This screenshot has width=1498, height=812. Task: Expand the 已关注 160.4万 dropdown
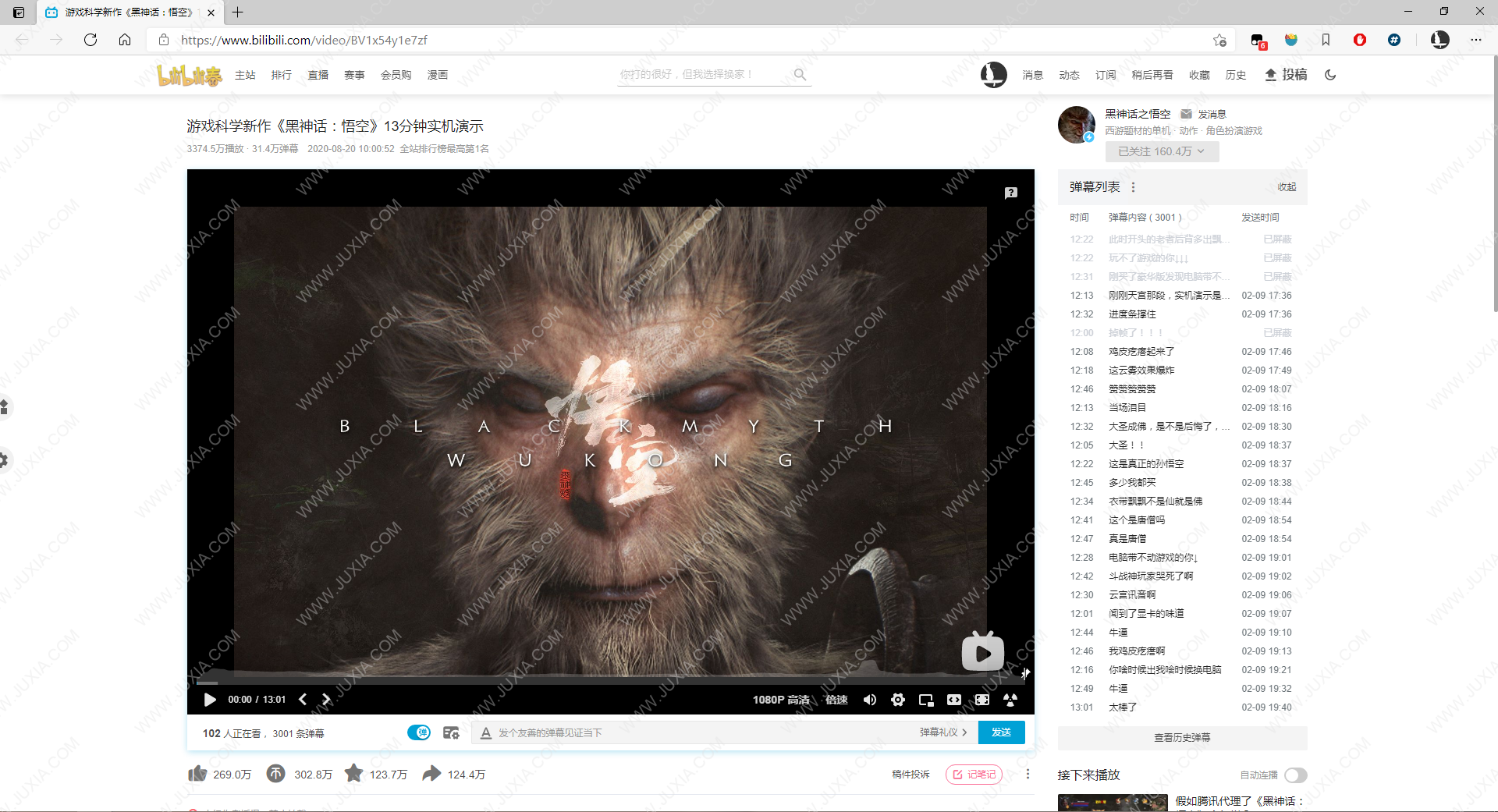[x=1162, y=151]
